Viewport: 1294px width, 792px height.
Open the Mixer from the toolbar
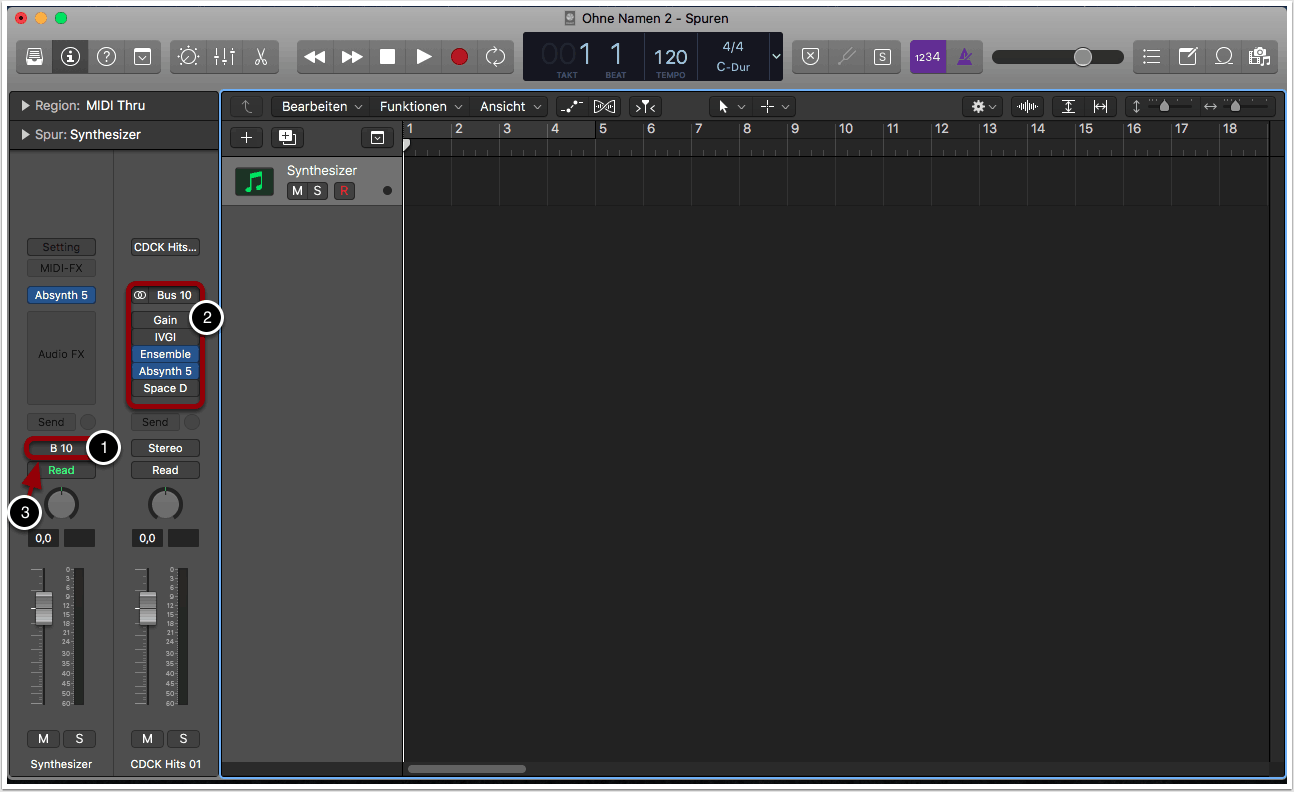(224, 57)
